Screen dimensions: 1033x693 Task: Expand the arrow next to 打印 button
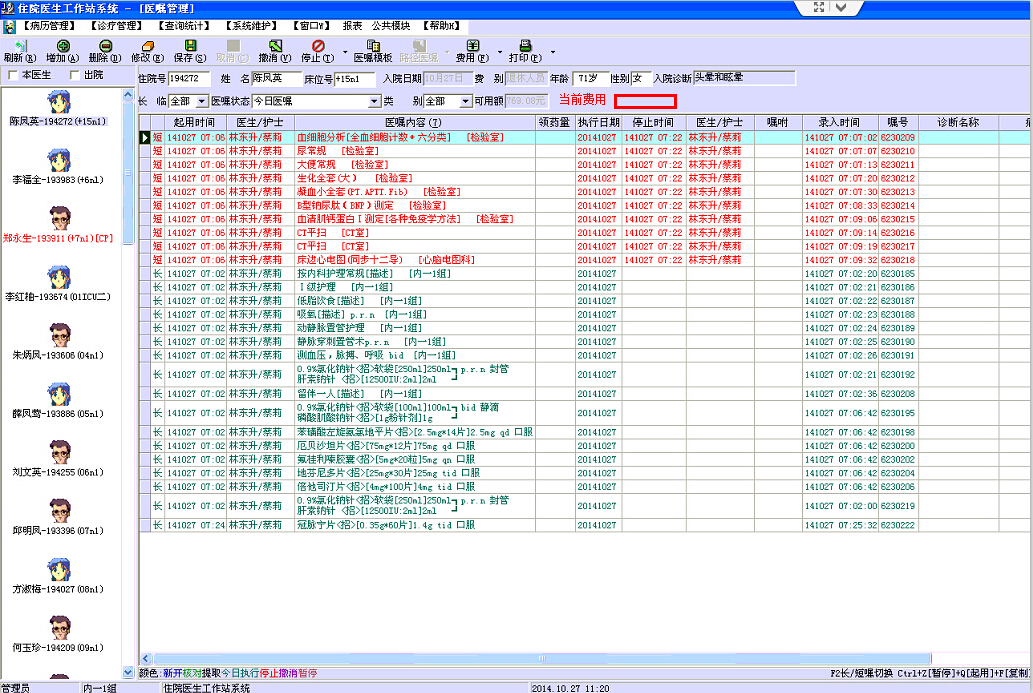pos(552,52)
